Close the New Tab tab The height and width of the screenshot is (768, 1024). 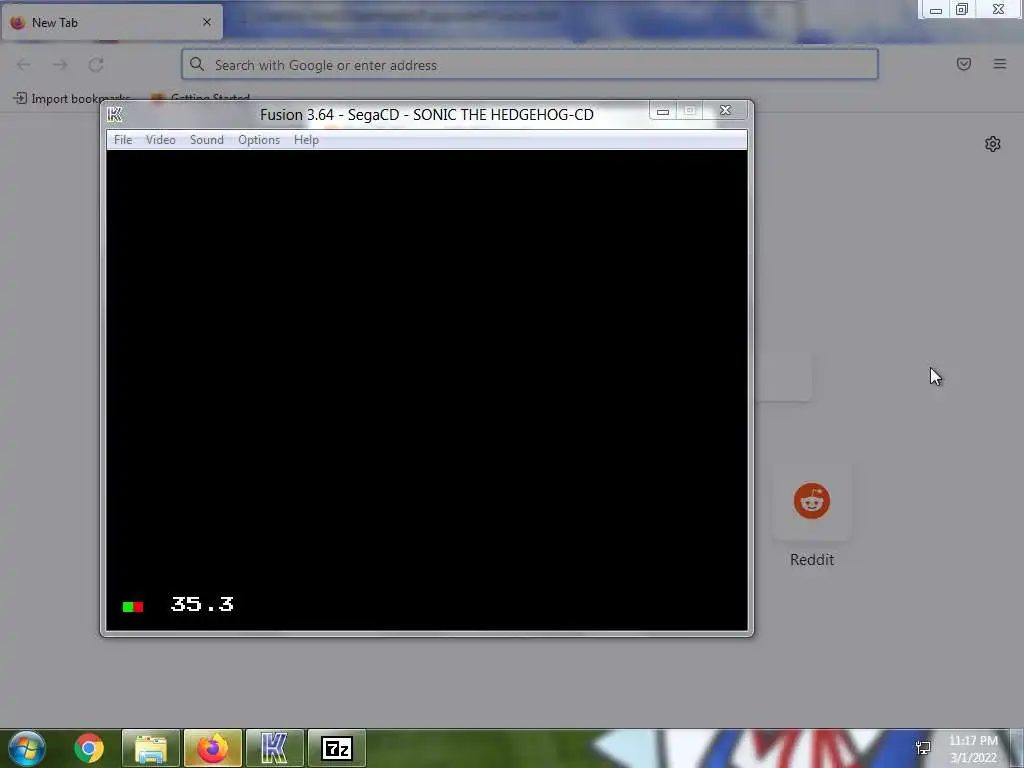point(207,22)
